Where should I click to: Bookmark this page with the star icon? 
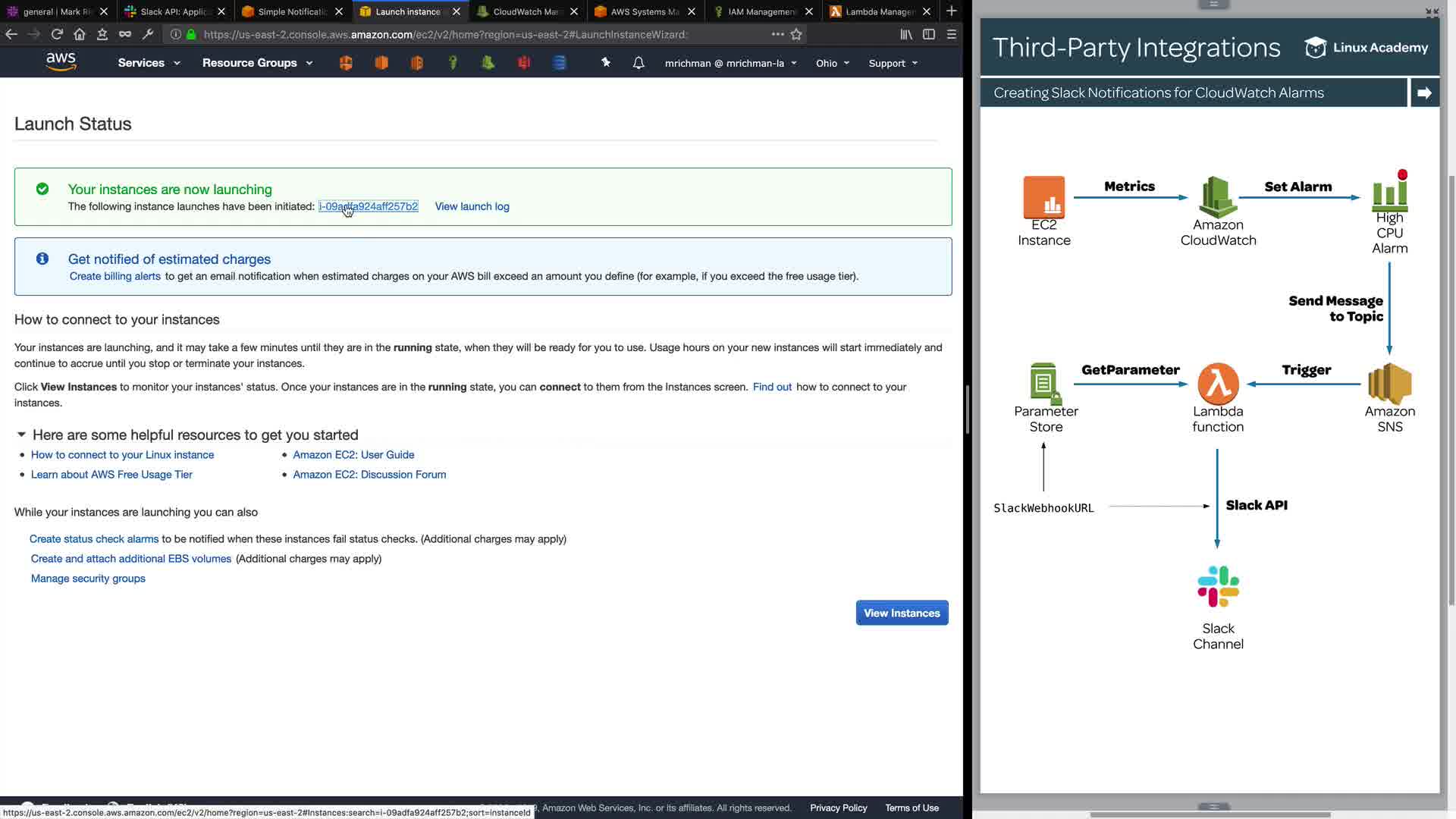click(796, 34)
